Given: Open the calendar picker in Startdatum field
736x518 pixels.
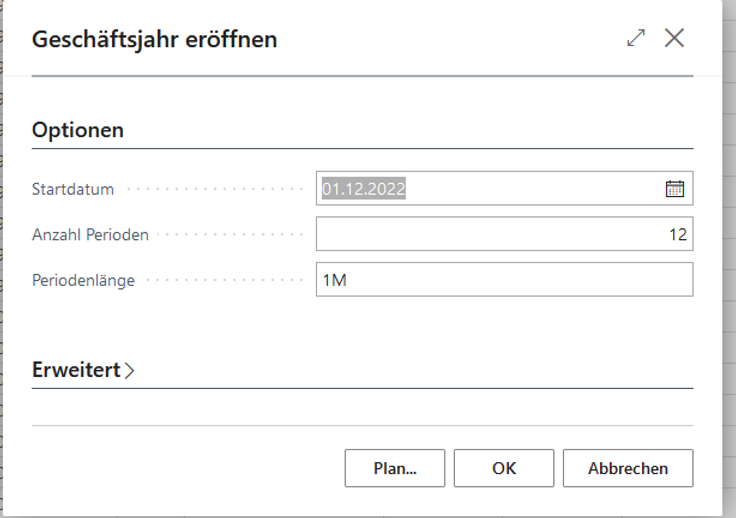Looking at the screenshot, I should point(675,188).
